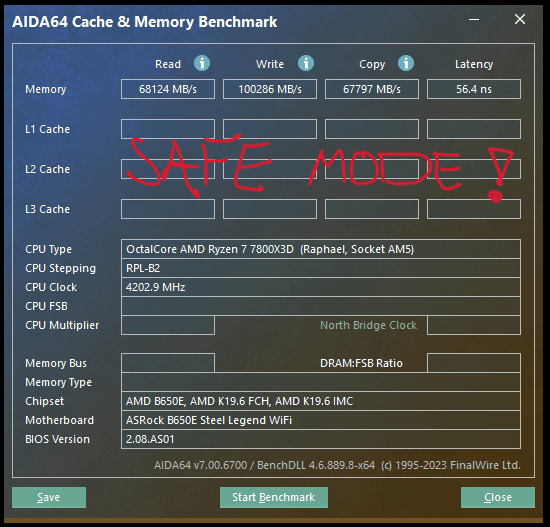Image resolution: width=550 pixels, height=527 pixels.
Task: Click the L3 Cache Read field
Action: tap(168, 209)
